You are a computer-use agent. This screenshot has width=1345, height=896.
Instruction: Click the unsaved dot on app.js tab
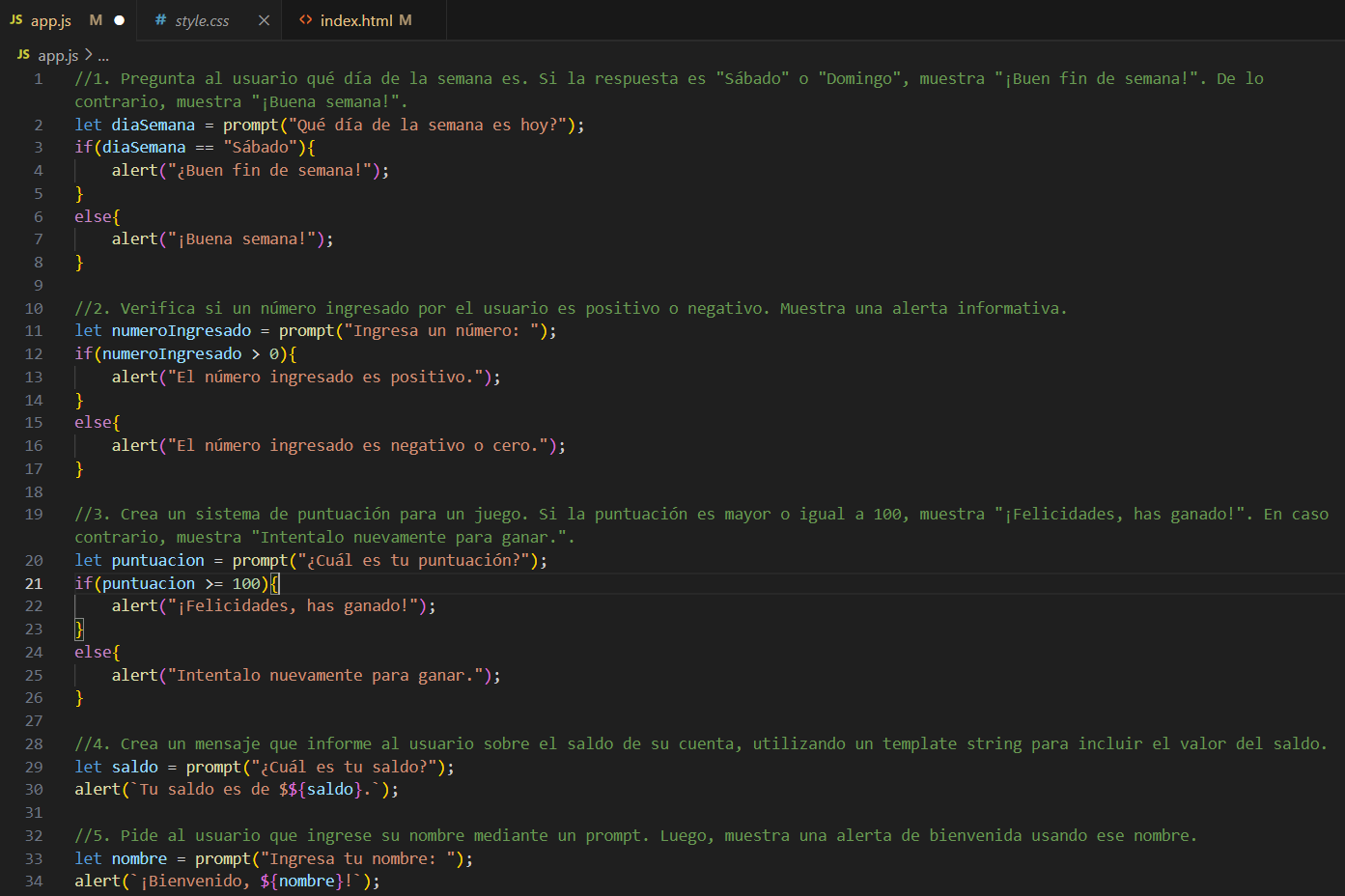[x=120, y=20]
